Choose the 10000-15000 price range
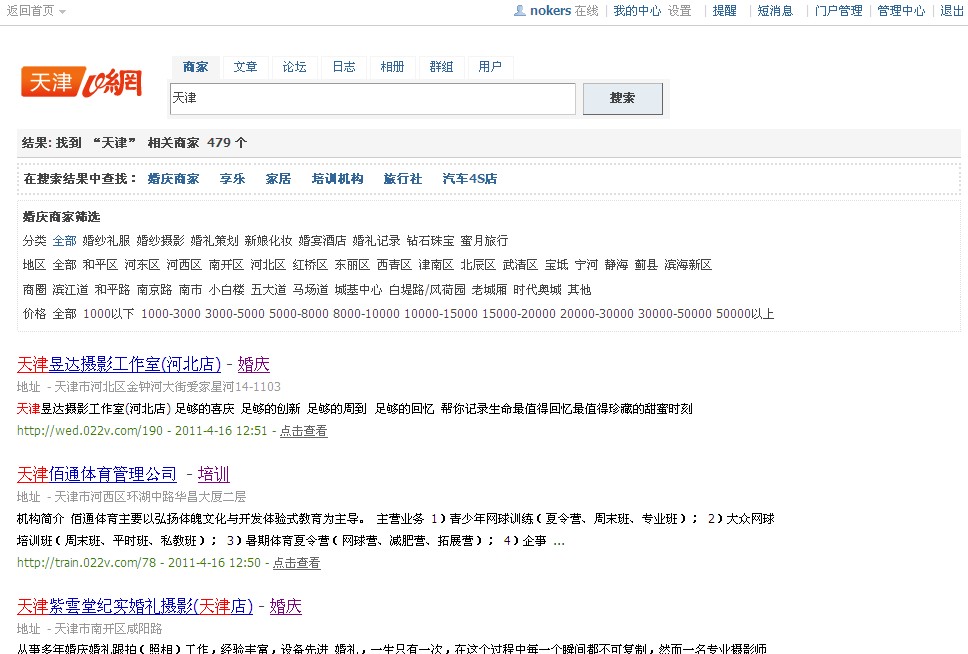The height and width of the screenshot is (654, 968). coord(441,314)
